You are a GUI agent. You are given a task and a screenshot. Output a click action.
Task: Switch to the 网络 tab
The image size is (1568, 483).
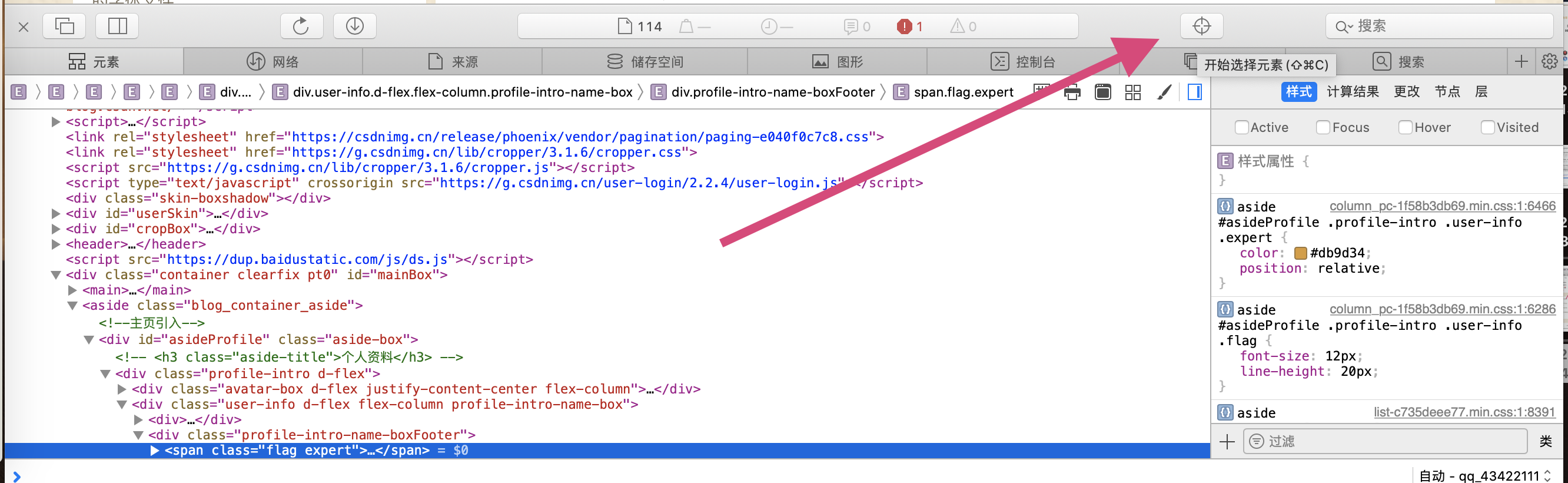click(273, 61)
